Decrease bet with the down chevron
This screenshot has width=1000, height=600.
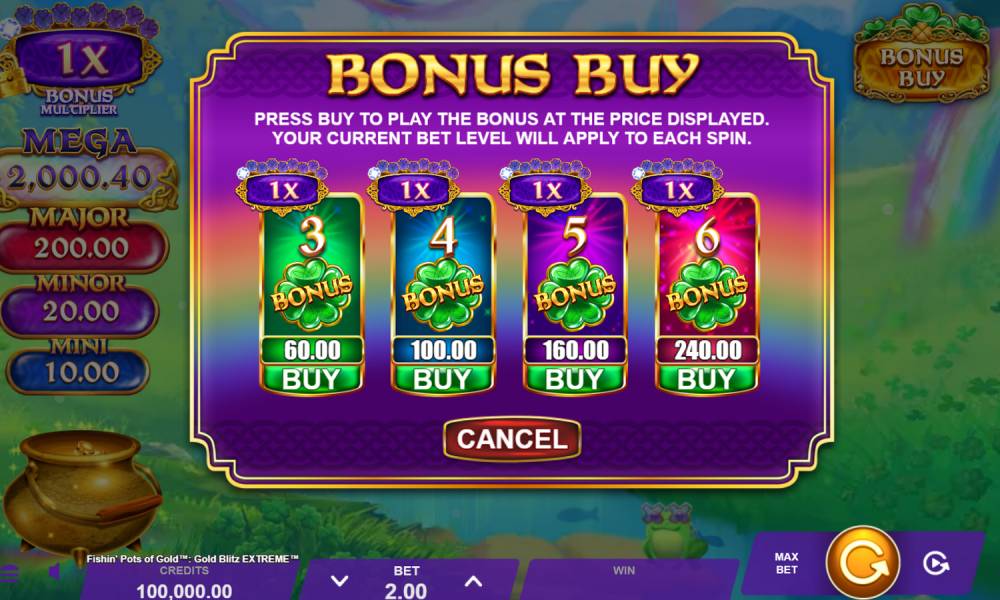340,581
